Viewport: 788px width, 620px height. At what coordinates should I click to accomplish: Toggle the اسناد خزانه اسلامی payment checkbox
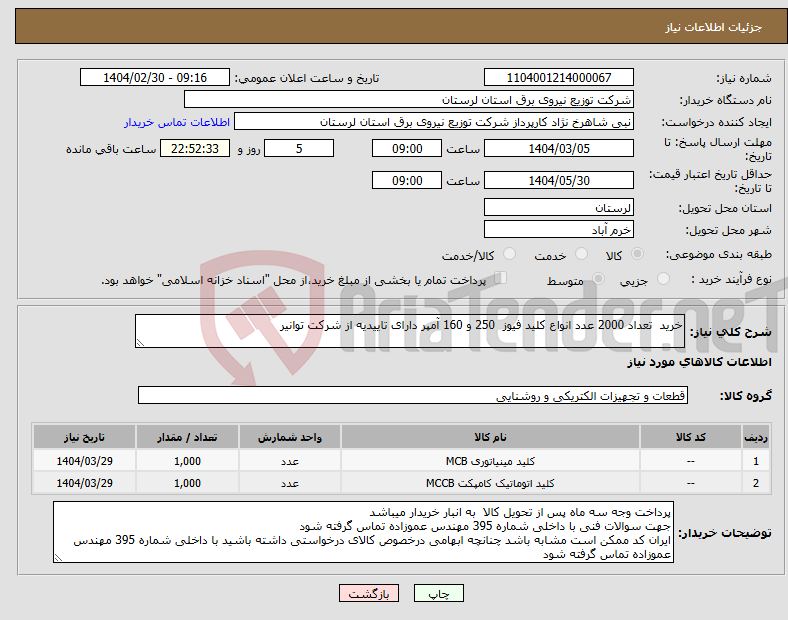click(x=501, y=278)
